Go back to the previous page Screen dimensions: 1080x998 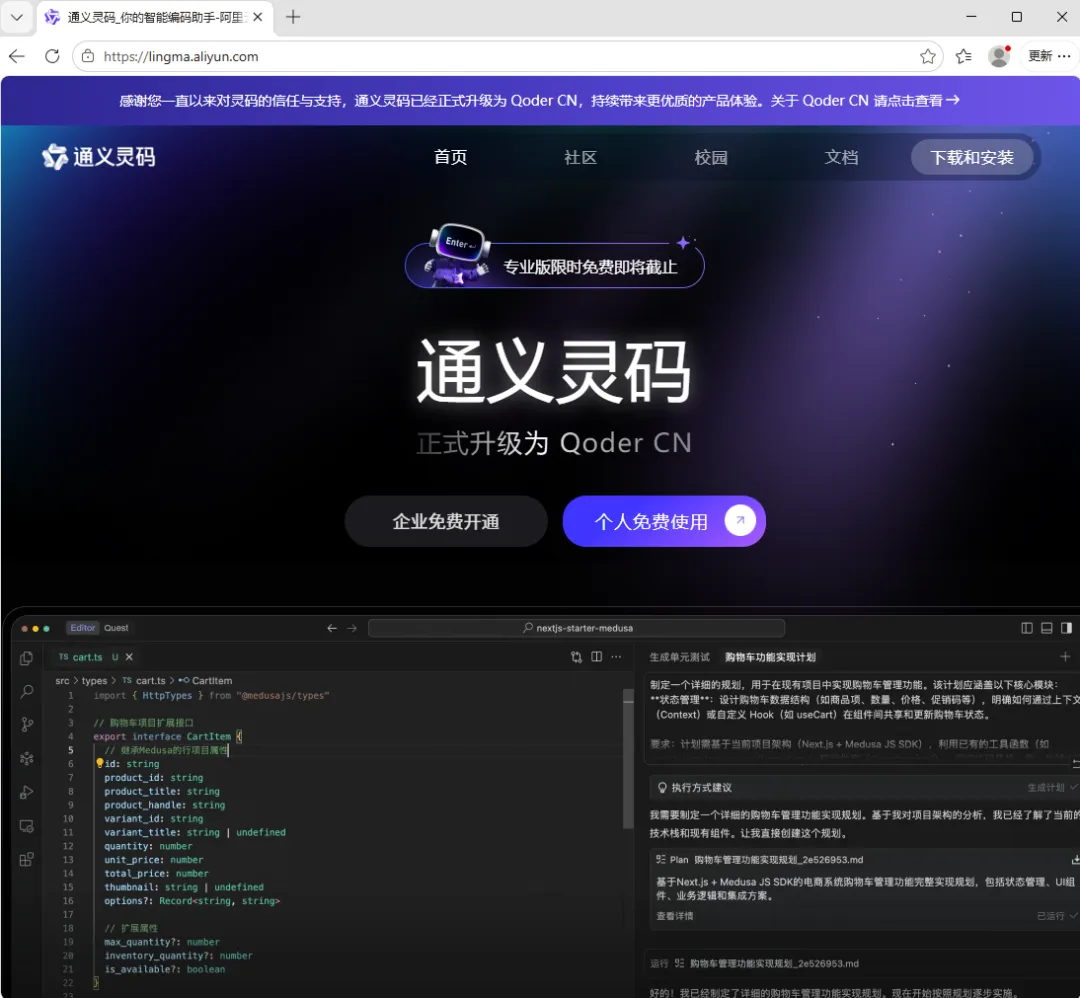click(17, 56)
